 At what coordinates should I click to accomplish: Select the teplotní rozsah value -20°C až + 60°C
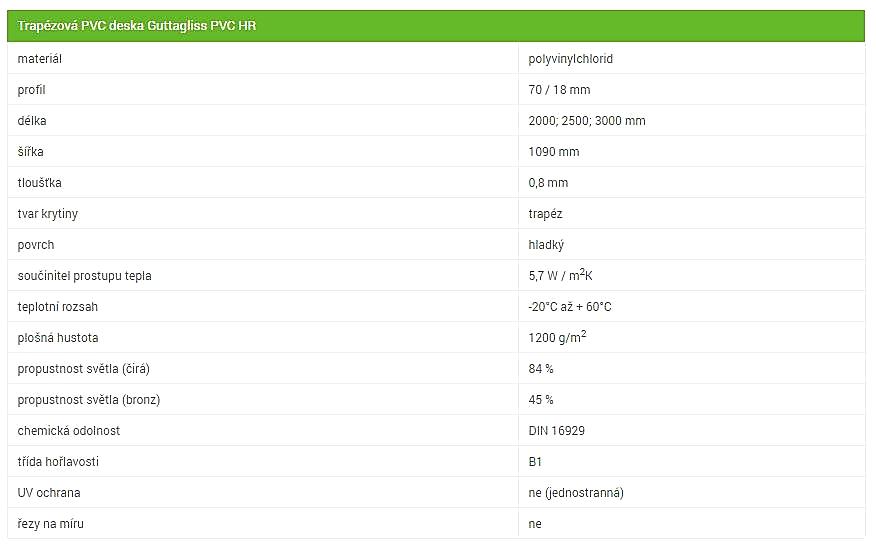tap(570, 307)
